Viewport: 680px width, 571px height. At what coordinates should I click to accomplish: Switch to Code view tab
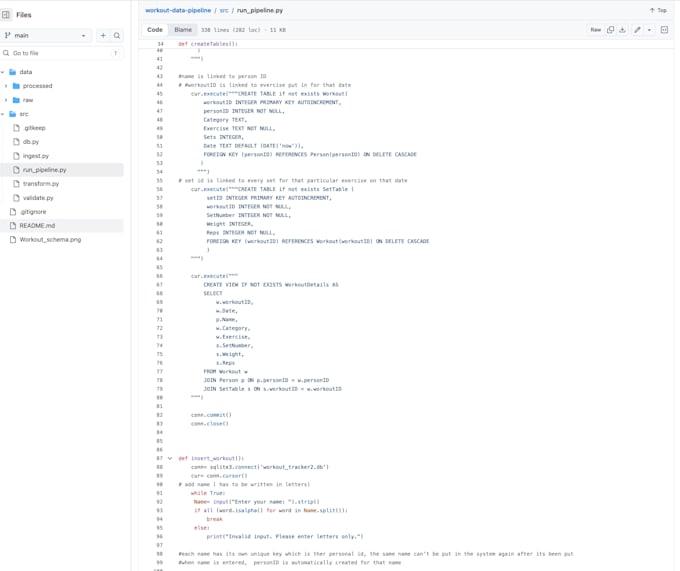155,30
